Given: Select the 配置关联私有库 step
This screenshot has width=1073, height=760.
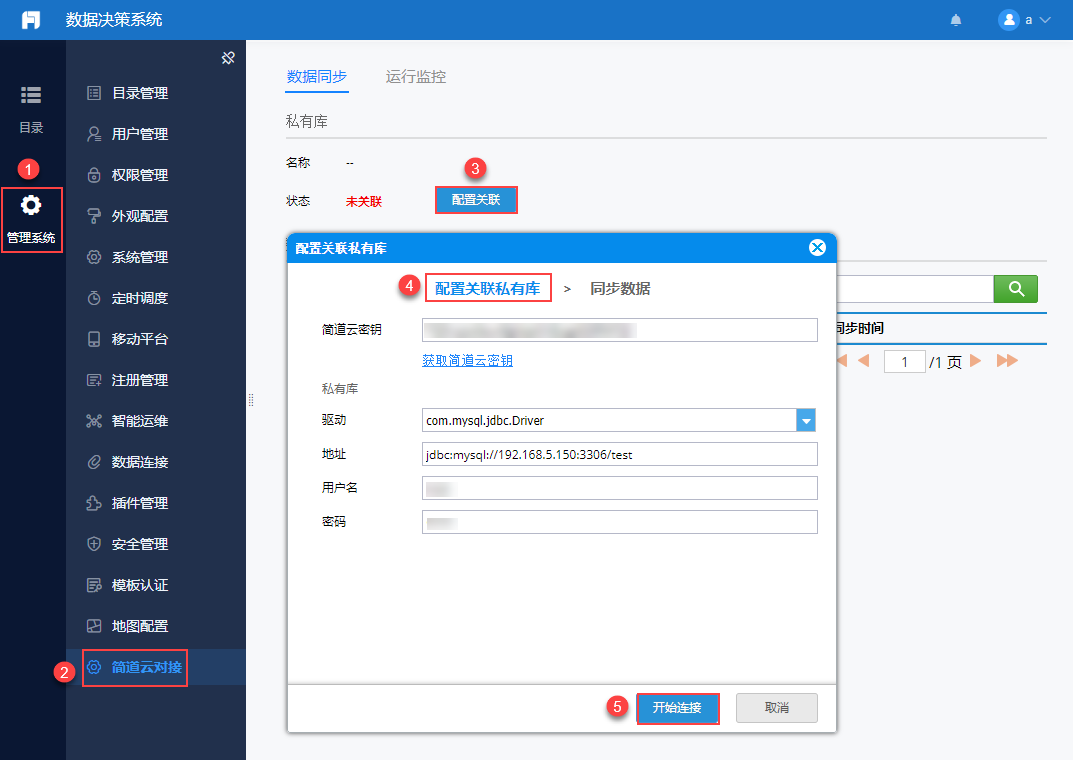Looking at the screenshot, I should coord(488,289).
